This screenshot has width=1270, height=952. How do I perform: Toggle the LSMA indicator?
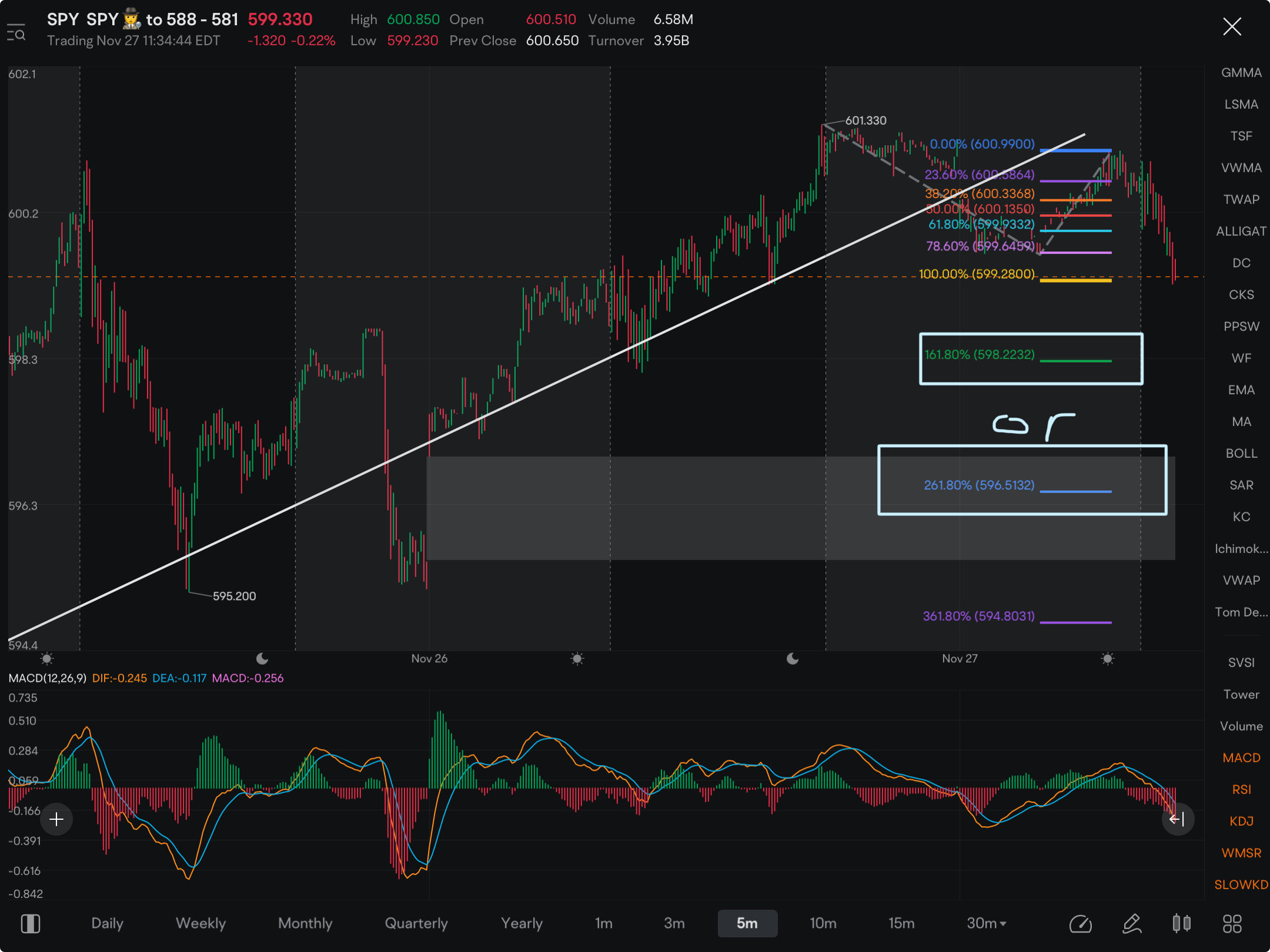coord(1241,104)
